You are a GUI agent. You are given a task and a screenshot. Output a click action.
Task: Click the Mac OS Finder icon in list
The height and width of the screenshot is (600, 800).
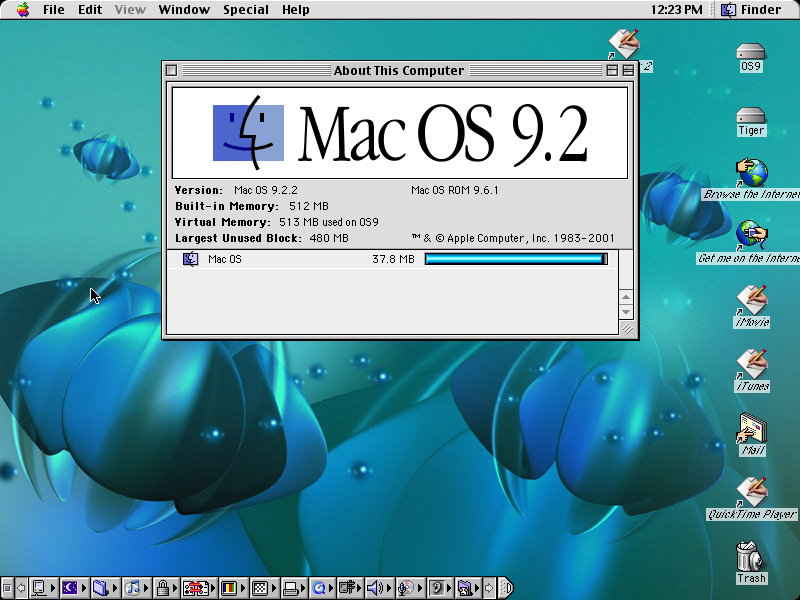coord(190,259)
